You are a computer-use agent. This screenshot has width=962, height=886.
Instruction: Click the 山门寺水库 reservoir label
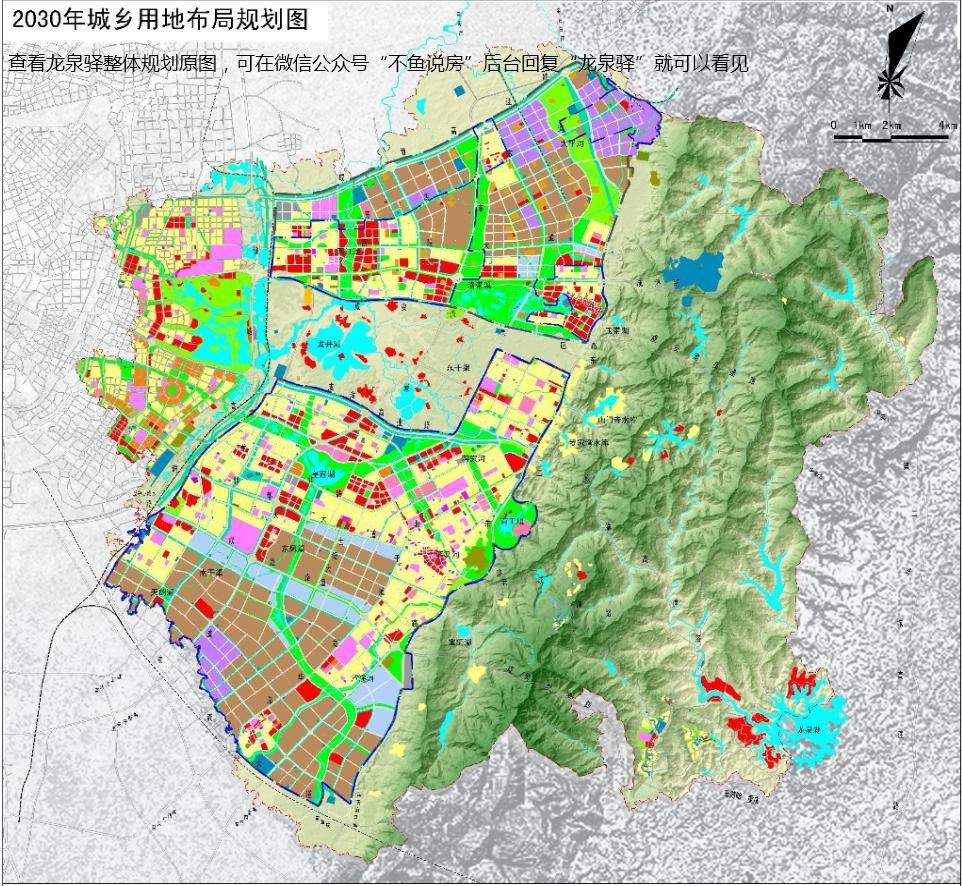tap(617, 419)
